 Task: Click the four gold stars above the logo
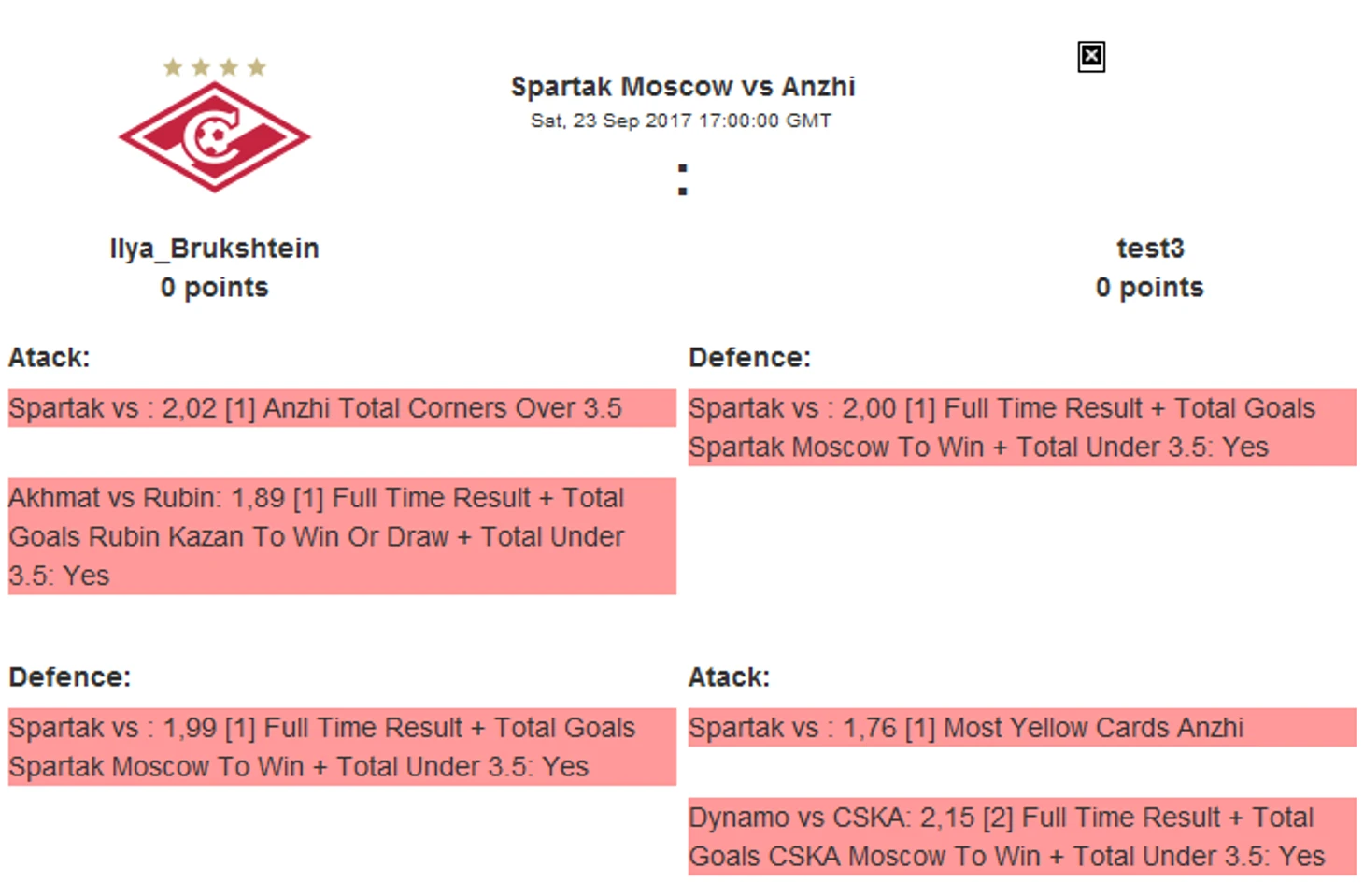215,67
